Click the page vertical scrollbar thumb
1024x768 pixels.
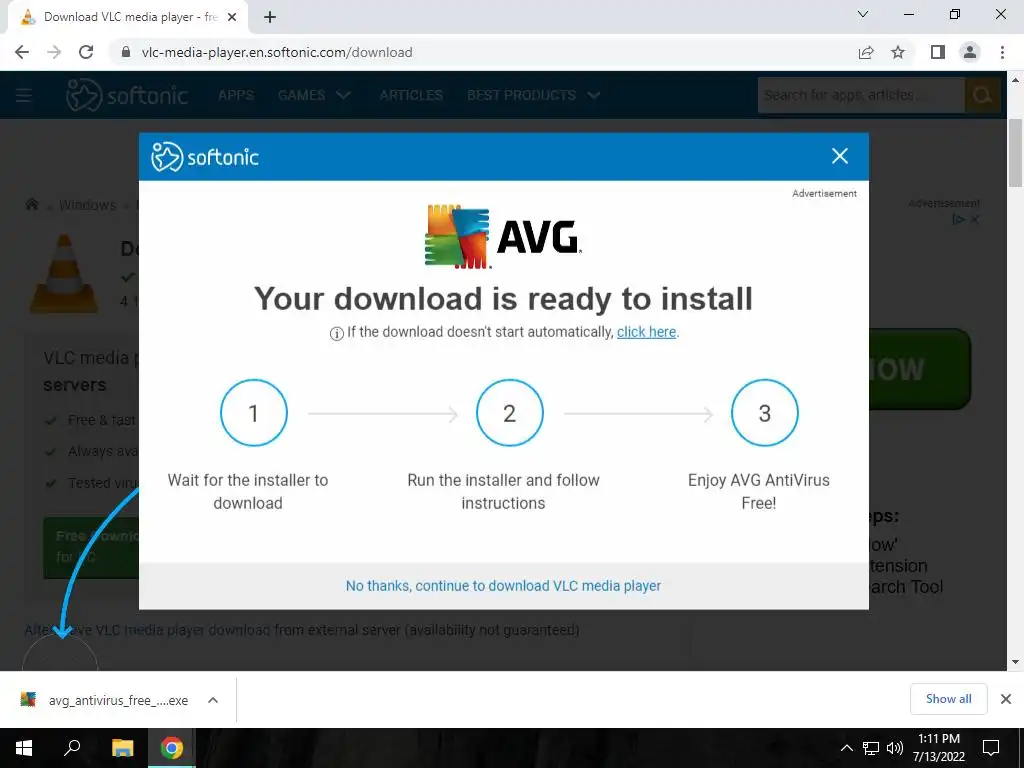pos(1015,153)
